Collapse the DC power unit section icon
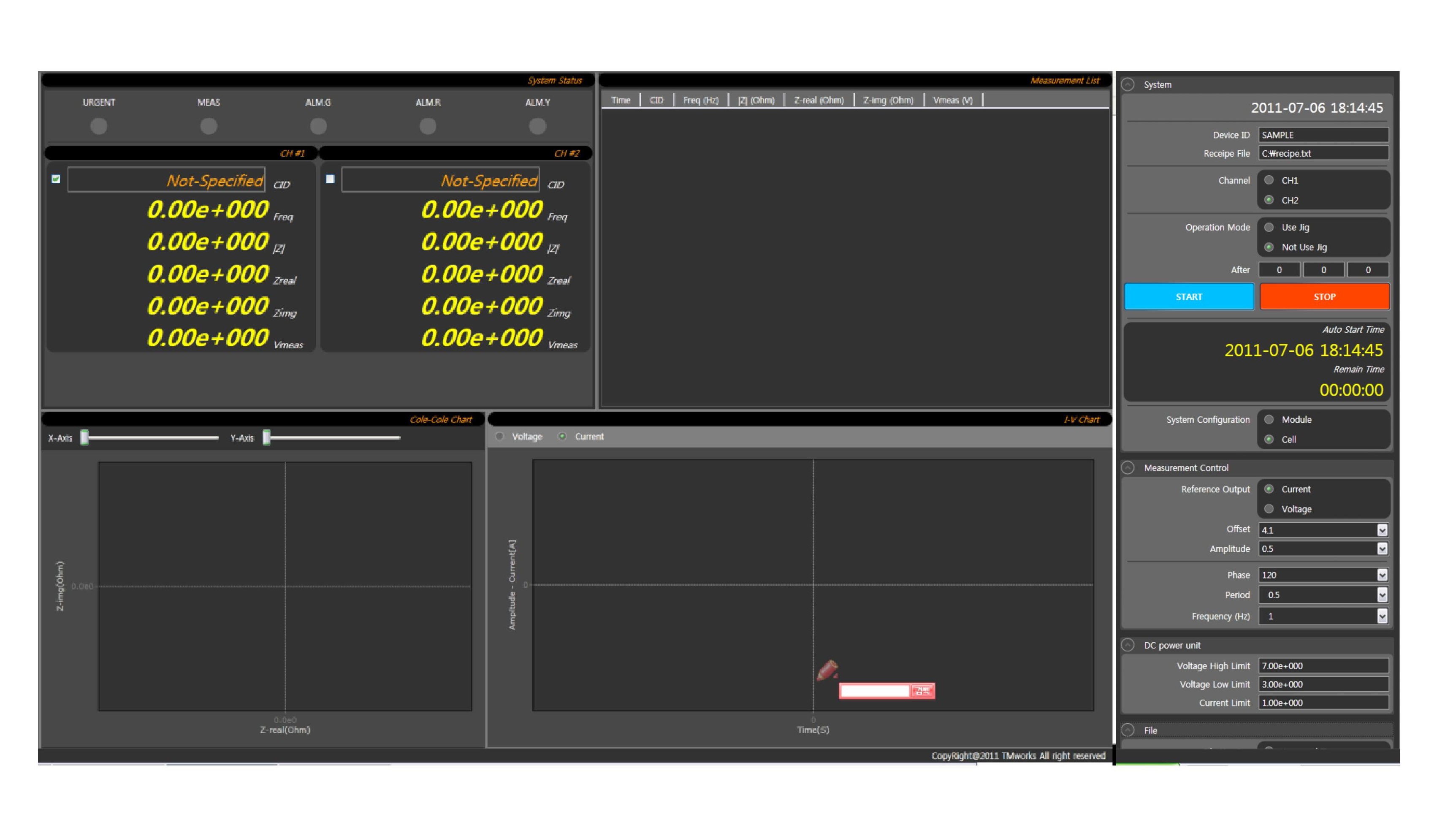The width and height of the screenshot is (1456, 828). point(1128,645)
